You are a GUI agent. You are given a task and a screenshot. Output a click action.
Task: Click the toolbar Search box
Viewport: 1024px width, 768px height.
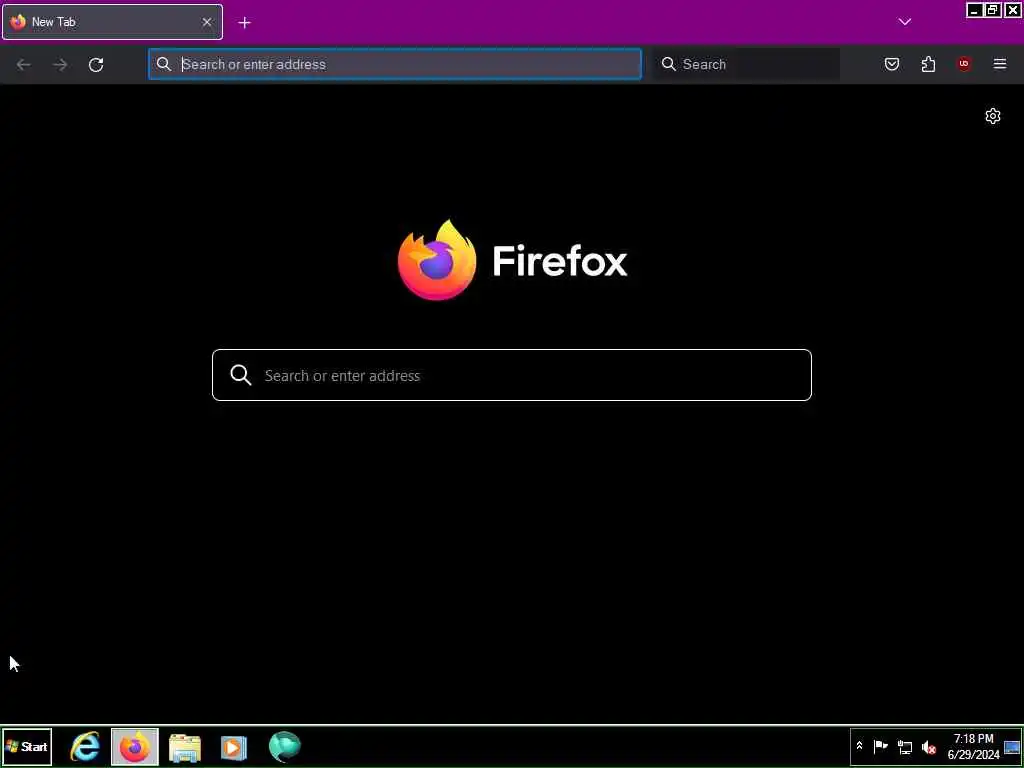(747, 64)
